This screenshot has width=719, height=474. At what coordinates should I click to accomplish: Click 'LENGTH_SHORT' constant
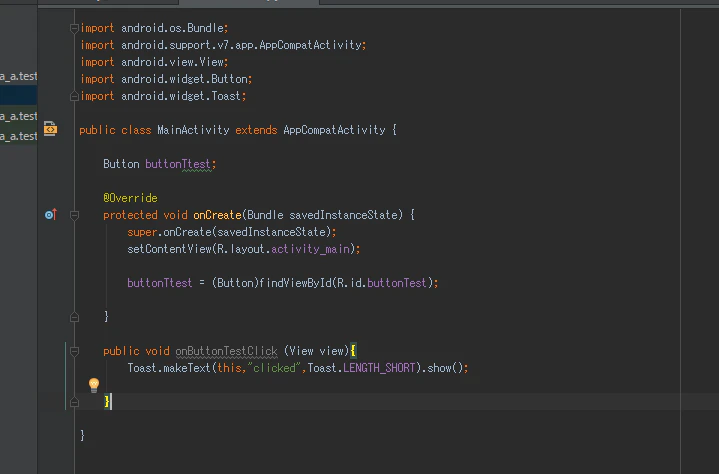pos(379,368)
